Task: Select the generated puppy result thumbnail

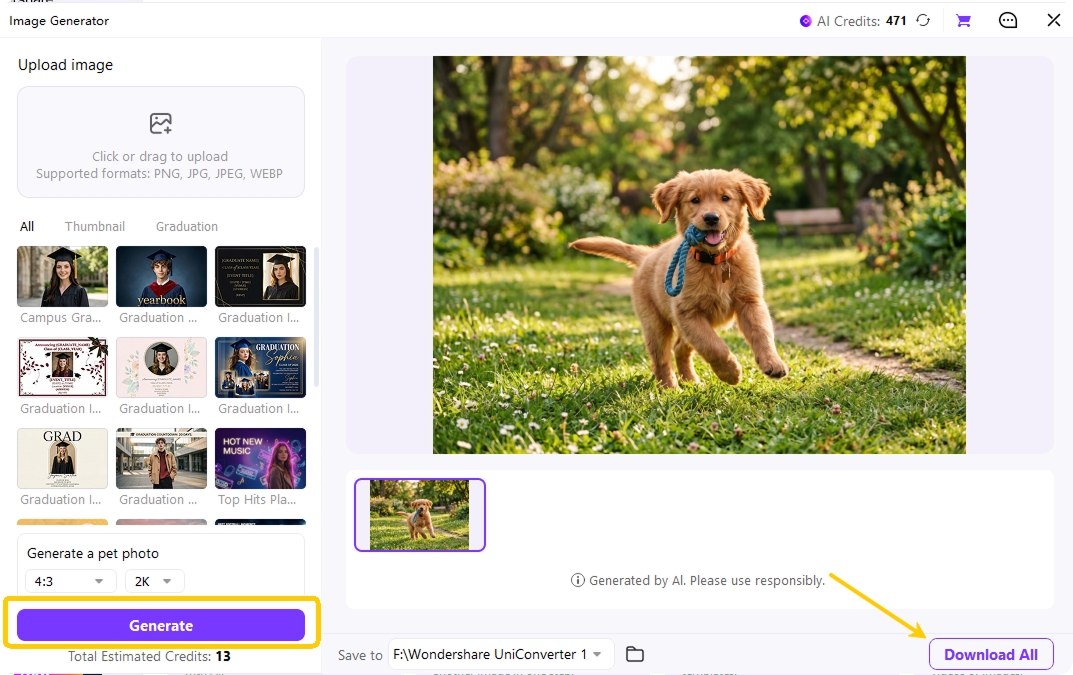Action: pyautogui.click(x=419, y=515)
